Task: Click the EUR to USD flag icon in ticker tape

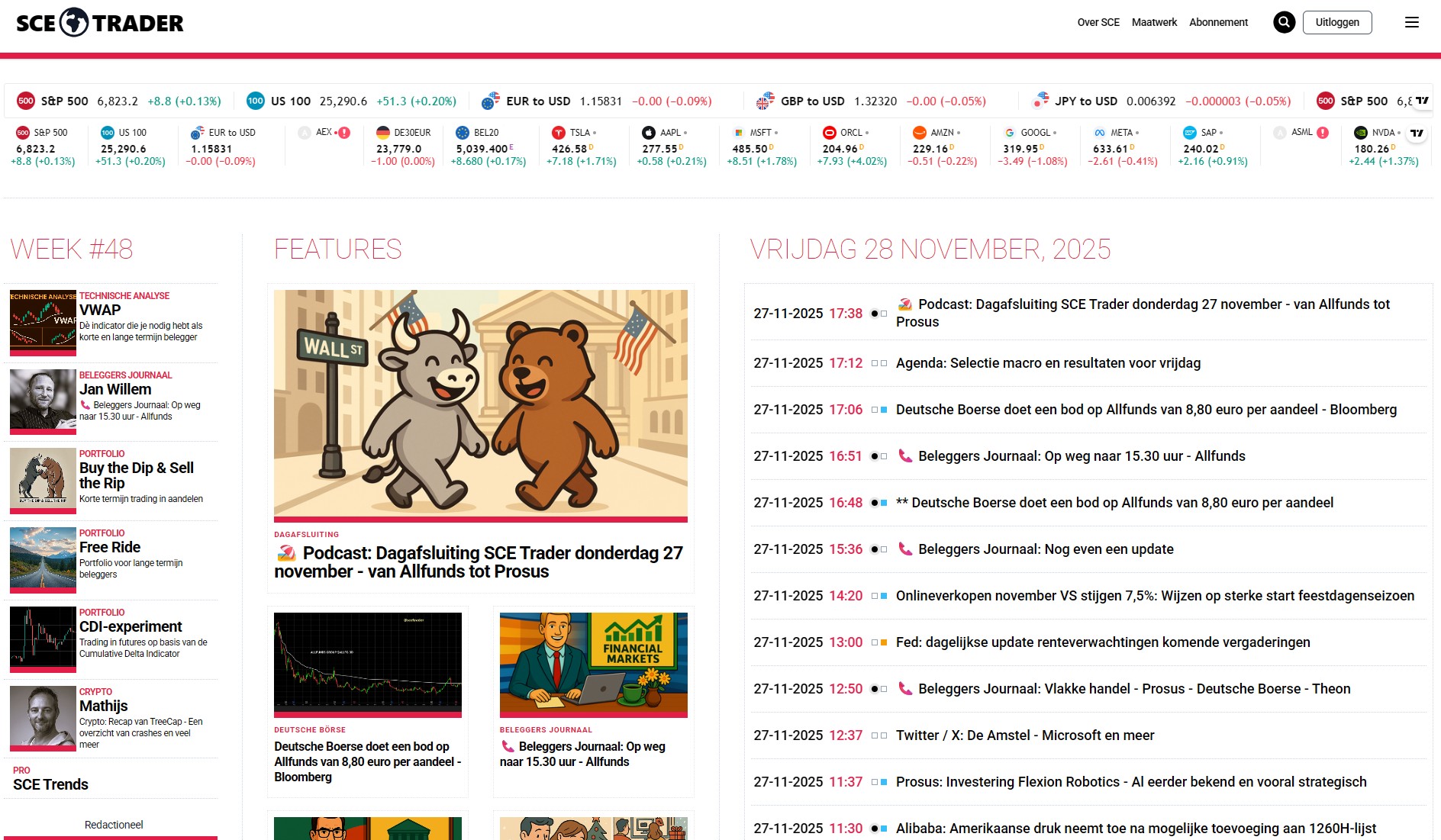Action: click(x=491, y=101)
